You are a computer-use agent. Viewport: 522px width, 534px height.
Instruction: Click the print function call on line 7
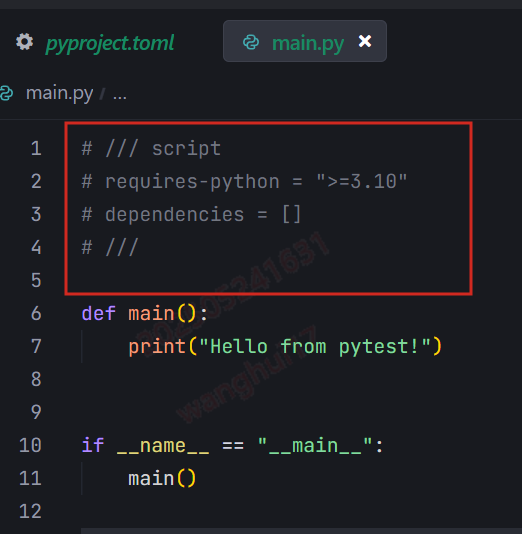(157, 346)
